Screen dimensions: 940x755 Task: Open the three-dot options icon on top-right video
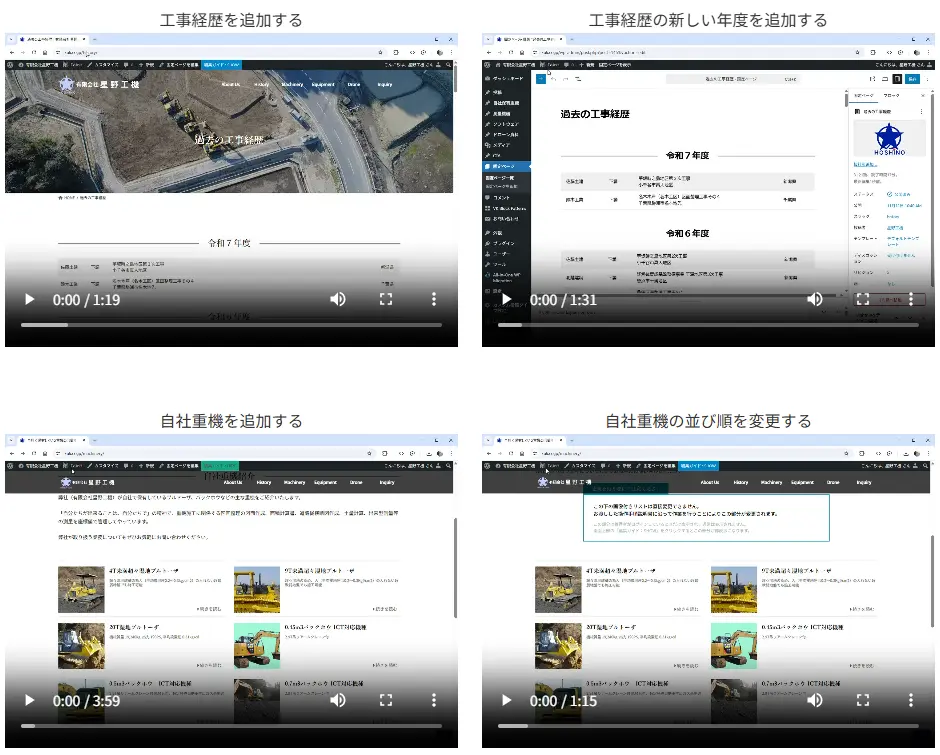click(x=910, y=298)
